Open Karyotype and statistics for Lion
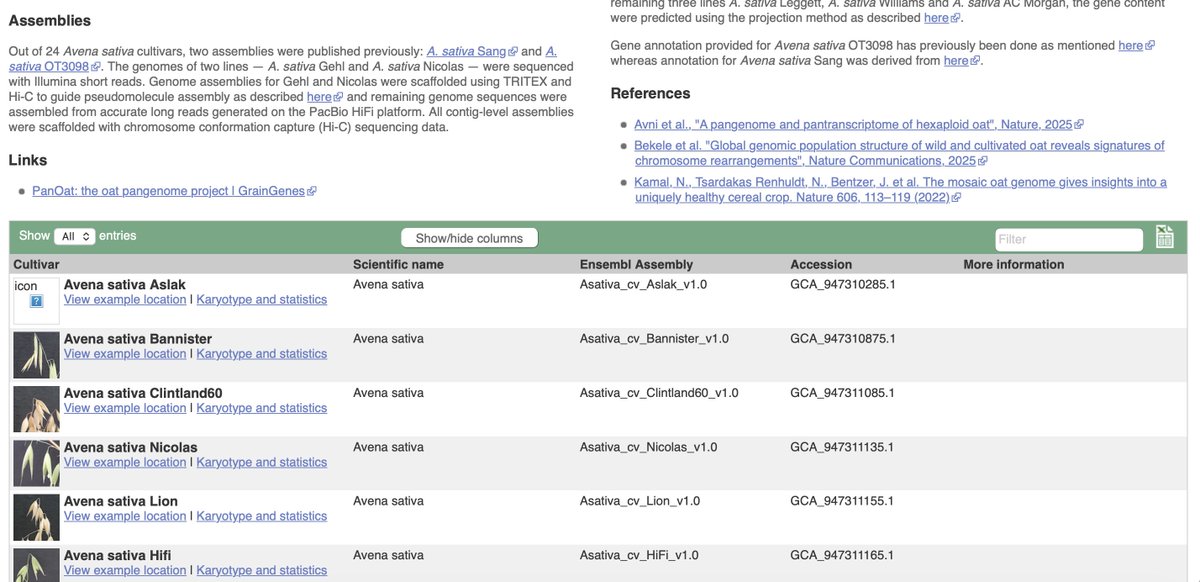Screen dimensions: 1200x582 point(262,515)
